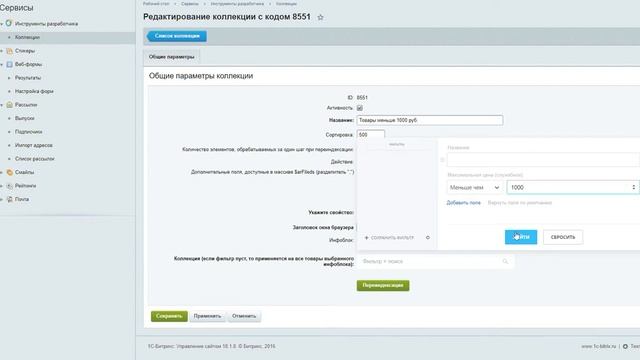Click the Веб-формы sidebar icon

click(x=9, y=64)
